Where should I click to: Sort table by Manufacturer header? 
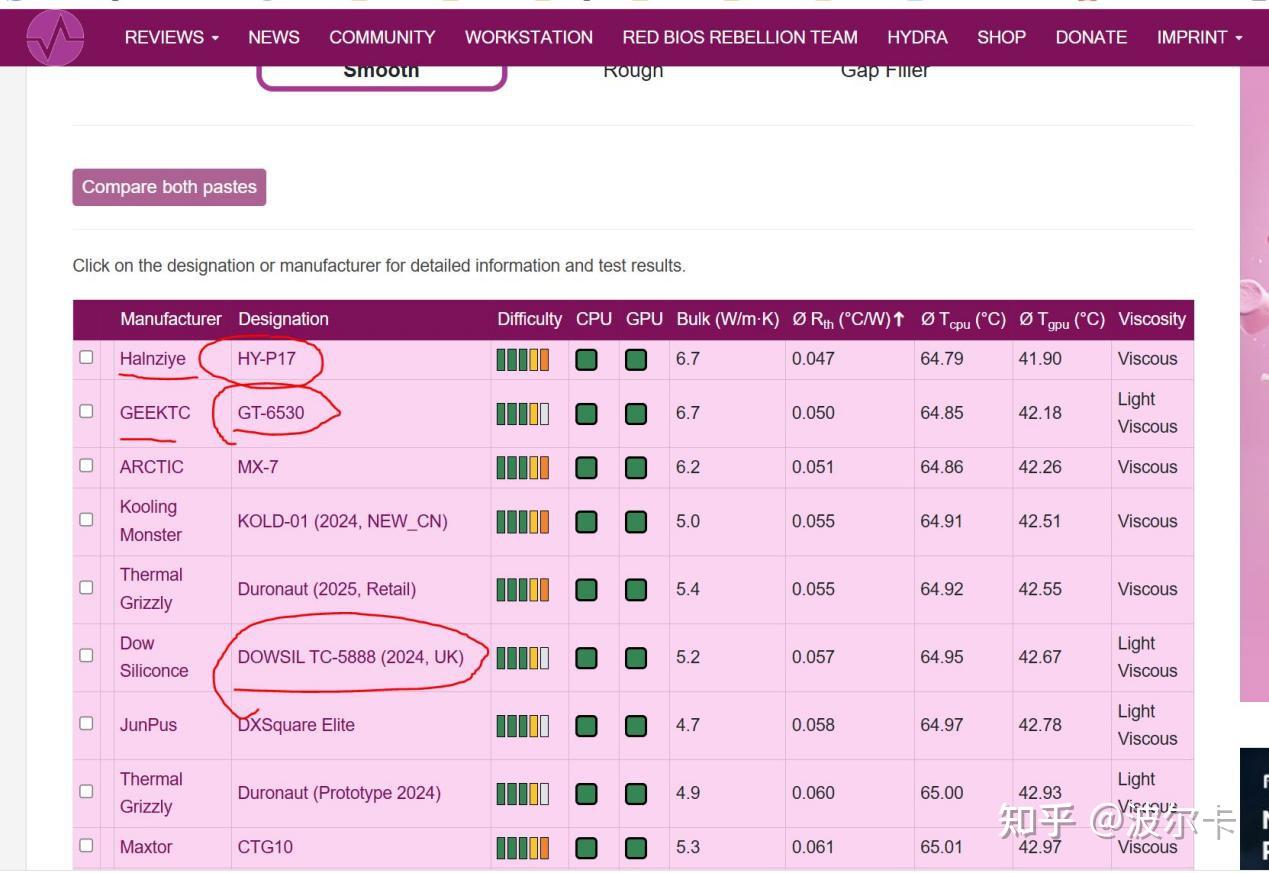171,319
